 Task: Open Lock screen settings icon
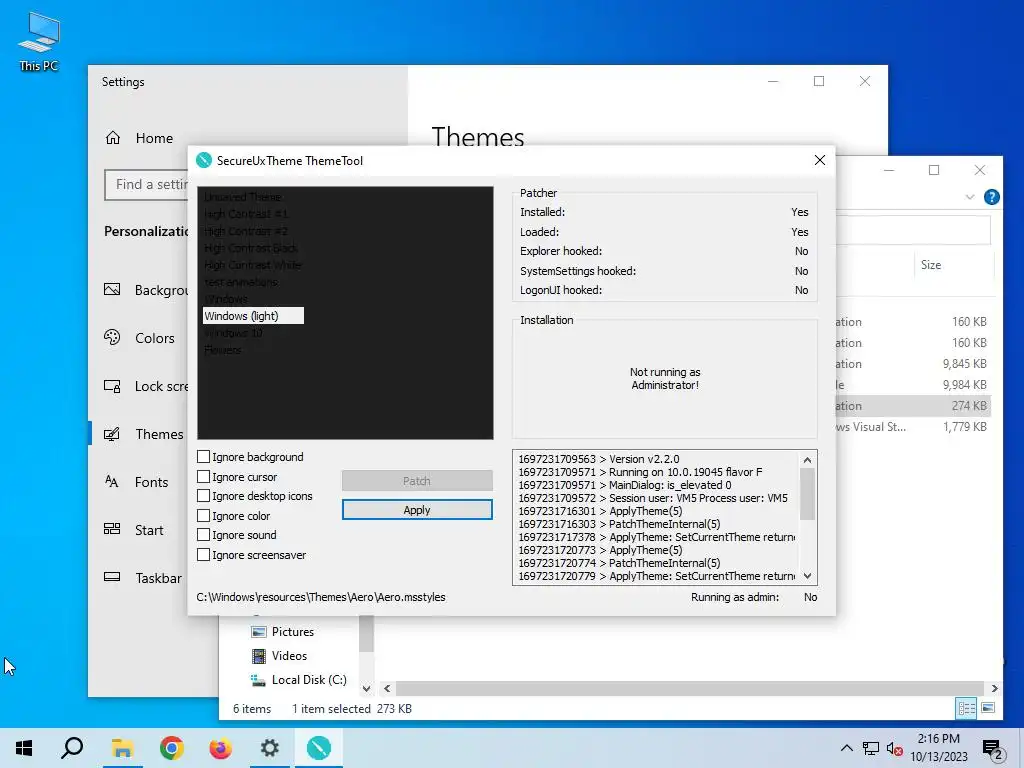coord(112,386)
